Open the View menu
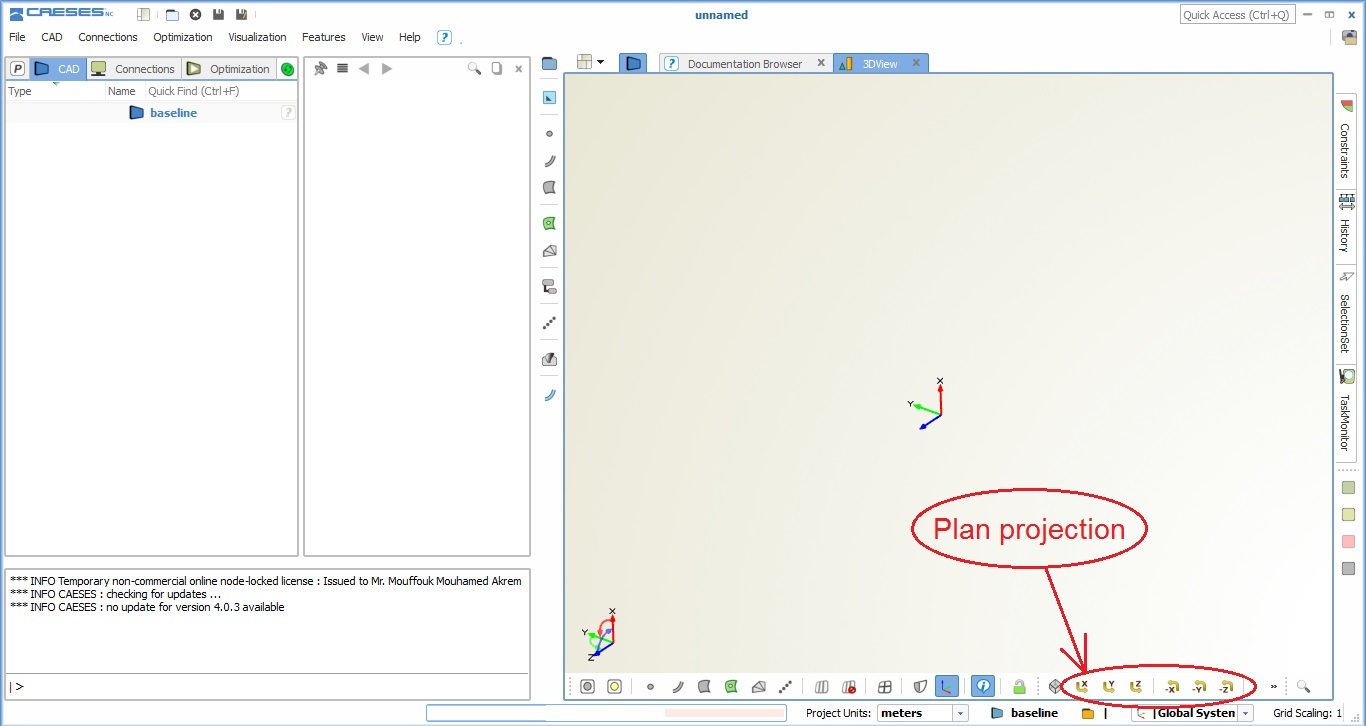 pos(372,37)
